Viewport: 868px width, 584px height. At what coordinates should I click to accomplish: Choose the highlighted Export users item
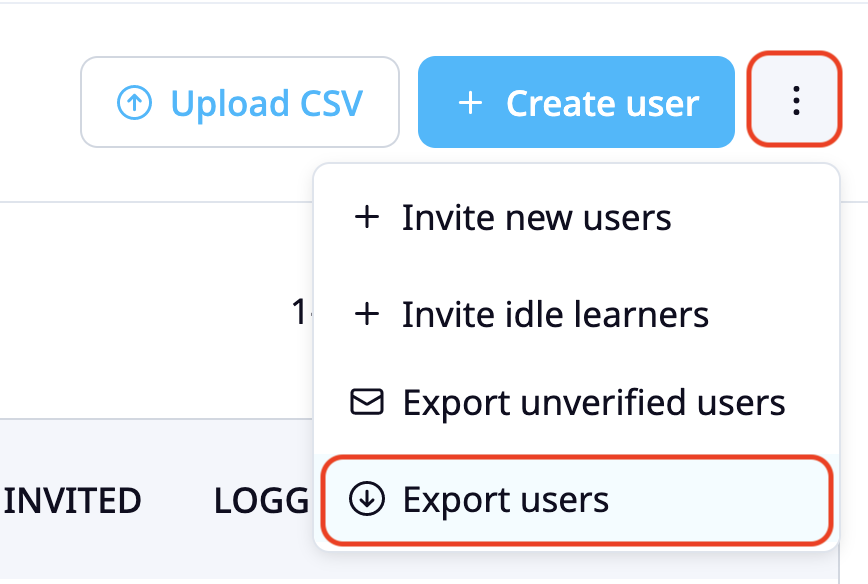click(576, 500)
